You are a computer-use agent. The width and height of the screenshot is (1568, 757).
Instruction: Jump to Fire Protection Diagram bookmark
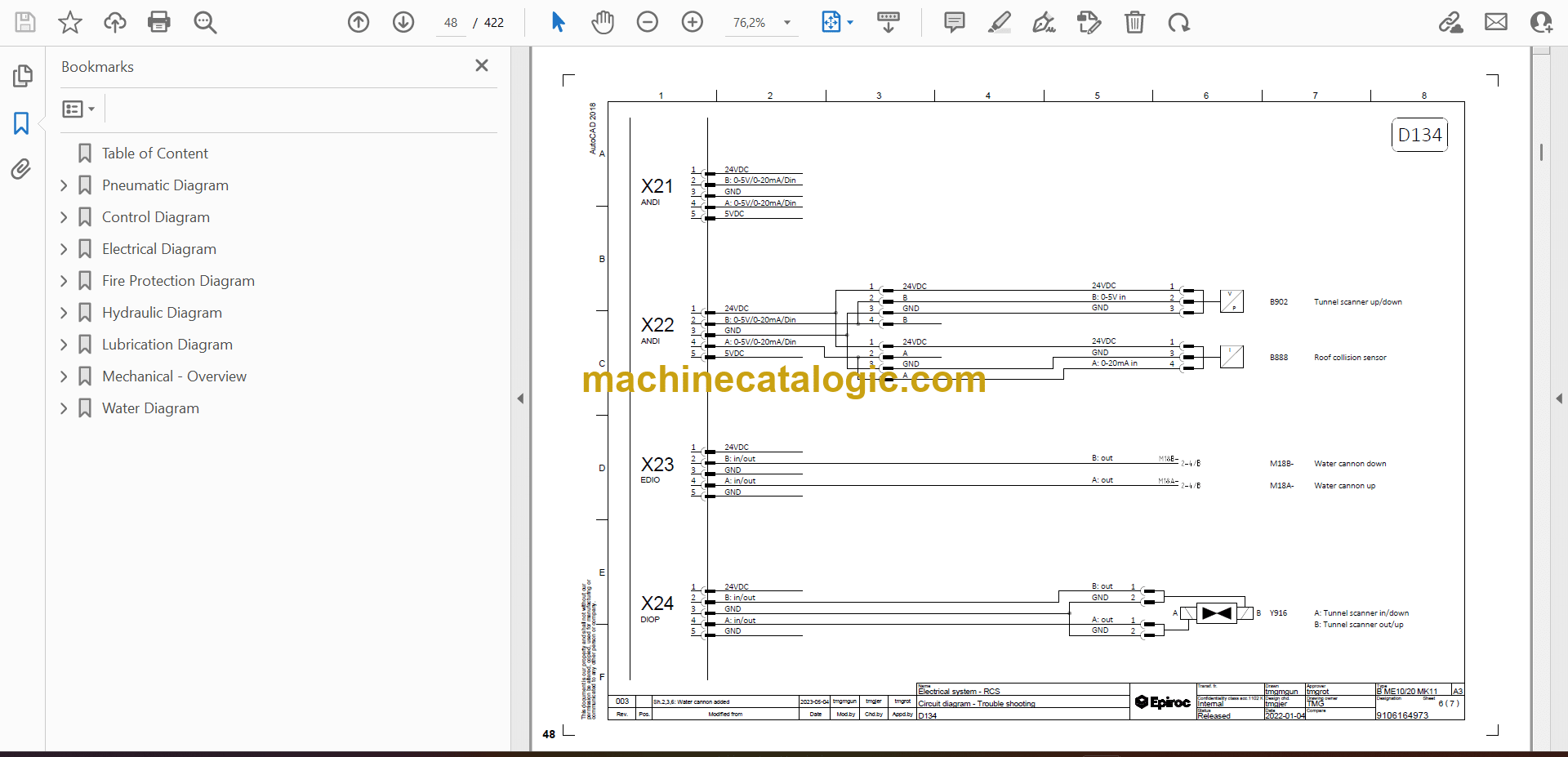(x=178, y=281)
